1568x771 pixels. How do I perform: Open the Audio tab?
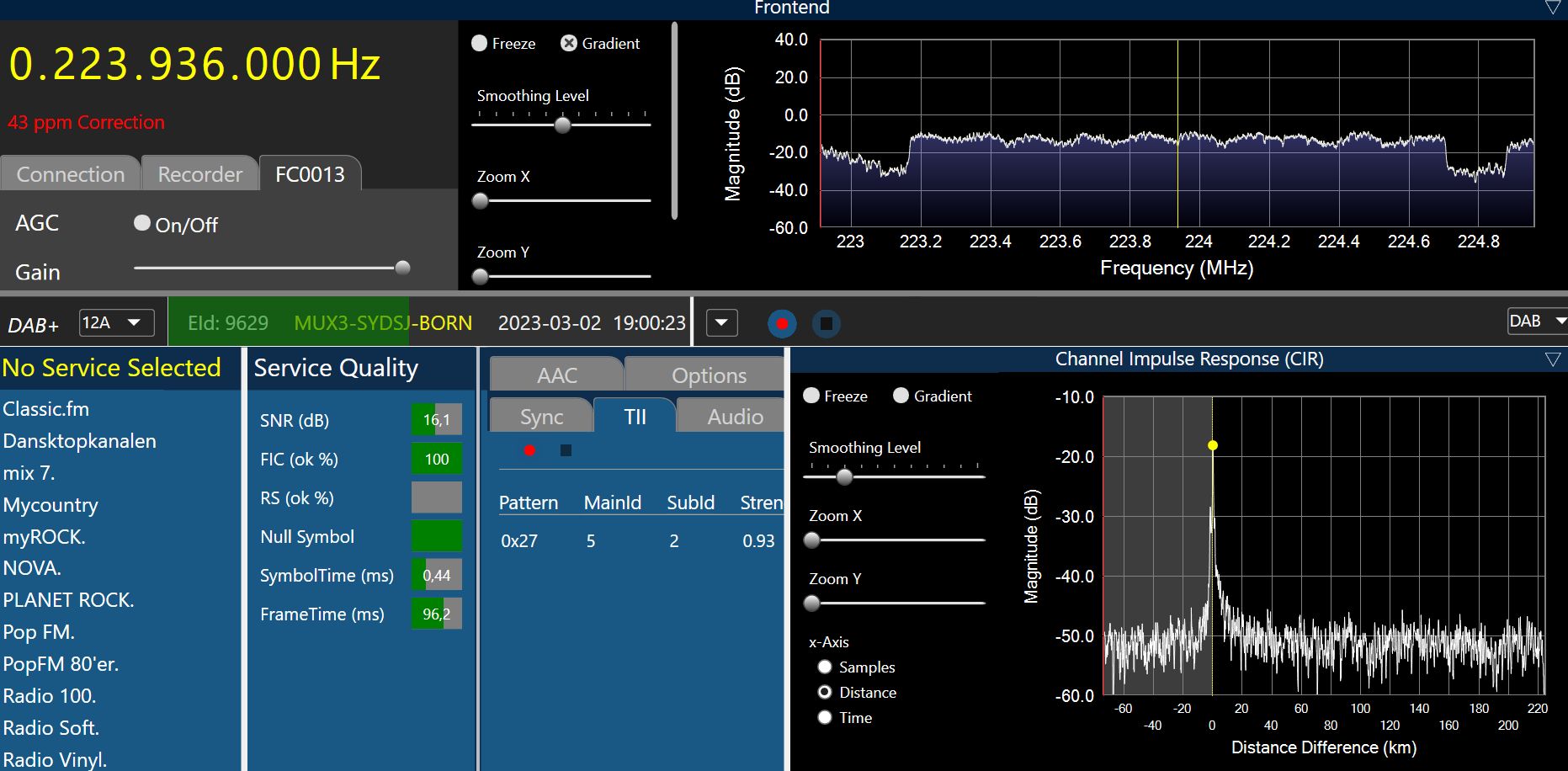click(x=734, y=417)
